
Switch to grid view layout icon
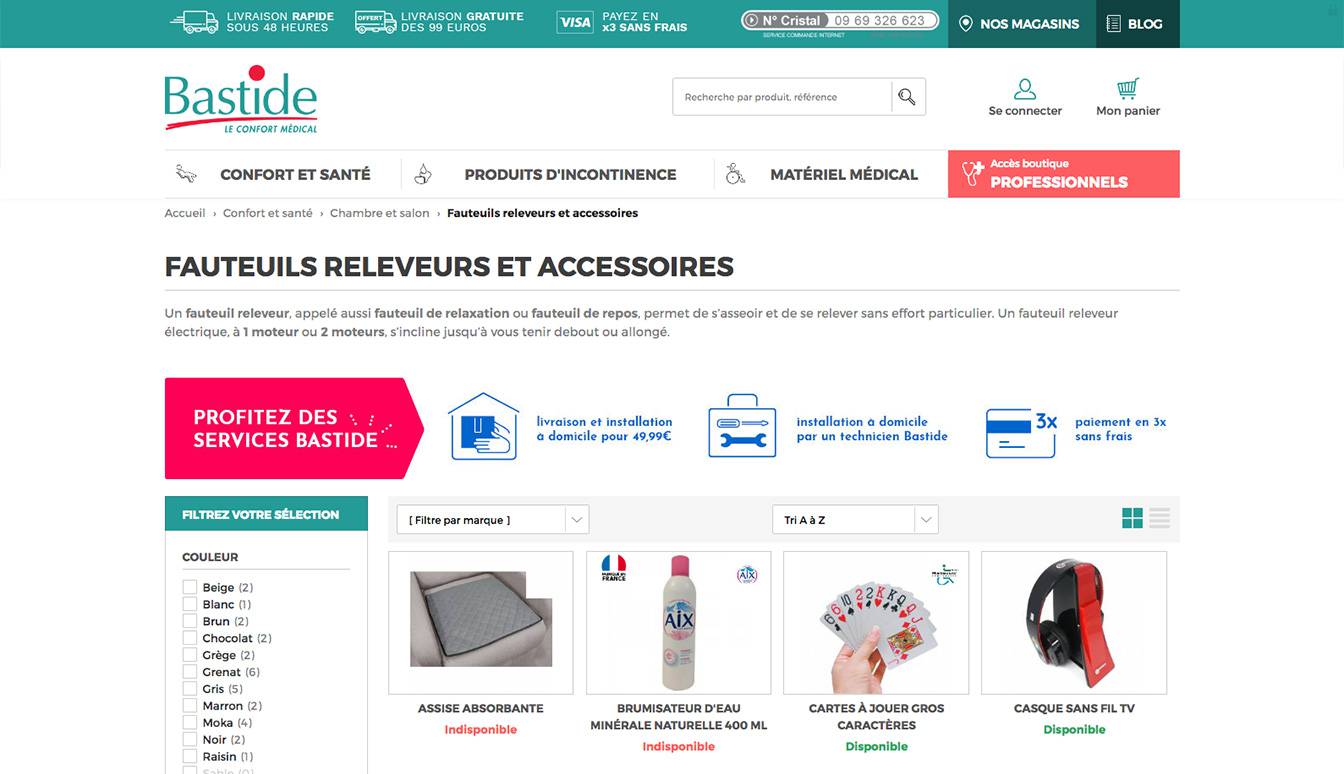click(1132, 518)
